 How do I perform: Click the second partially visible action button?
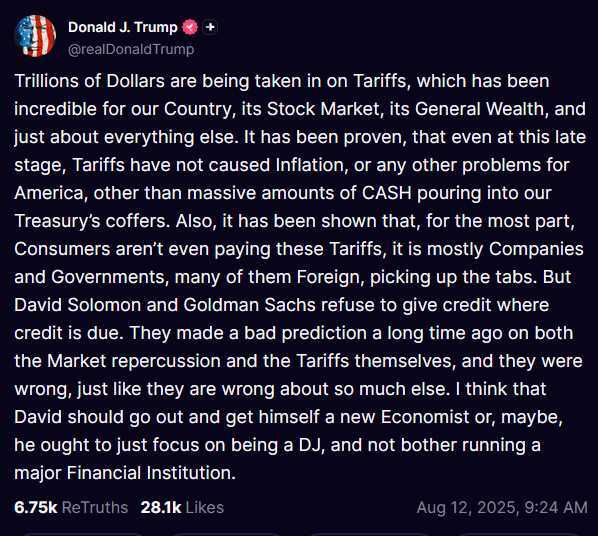pos(226,534)
